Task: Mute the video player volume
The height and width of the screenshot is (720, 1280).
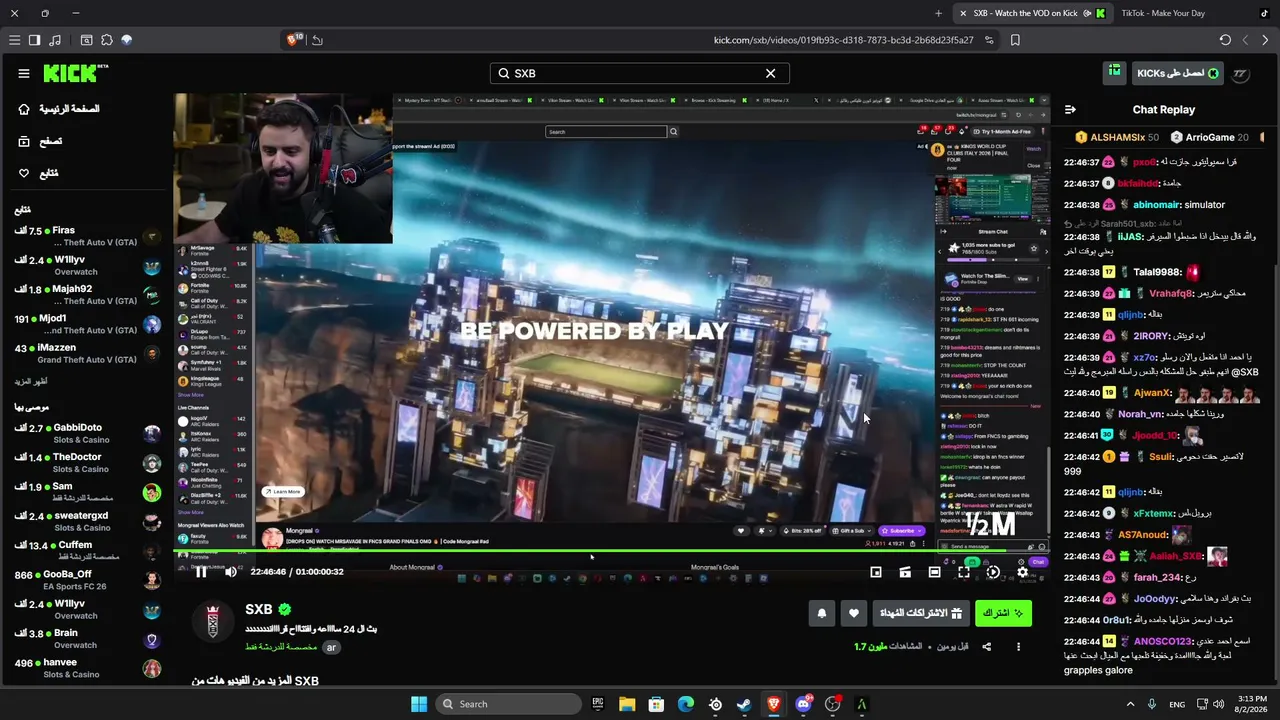Action: (231, 572)
